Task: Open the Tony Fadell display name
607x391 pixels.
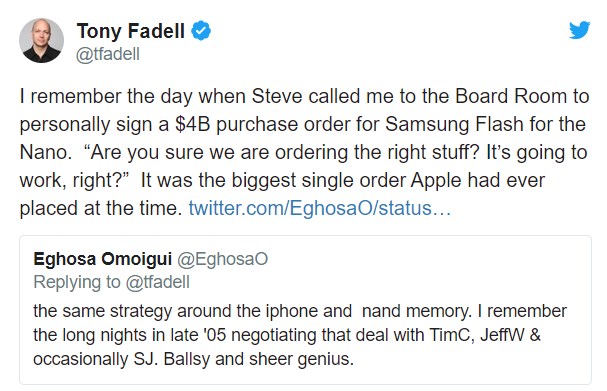Action: pos(131,31)
